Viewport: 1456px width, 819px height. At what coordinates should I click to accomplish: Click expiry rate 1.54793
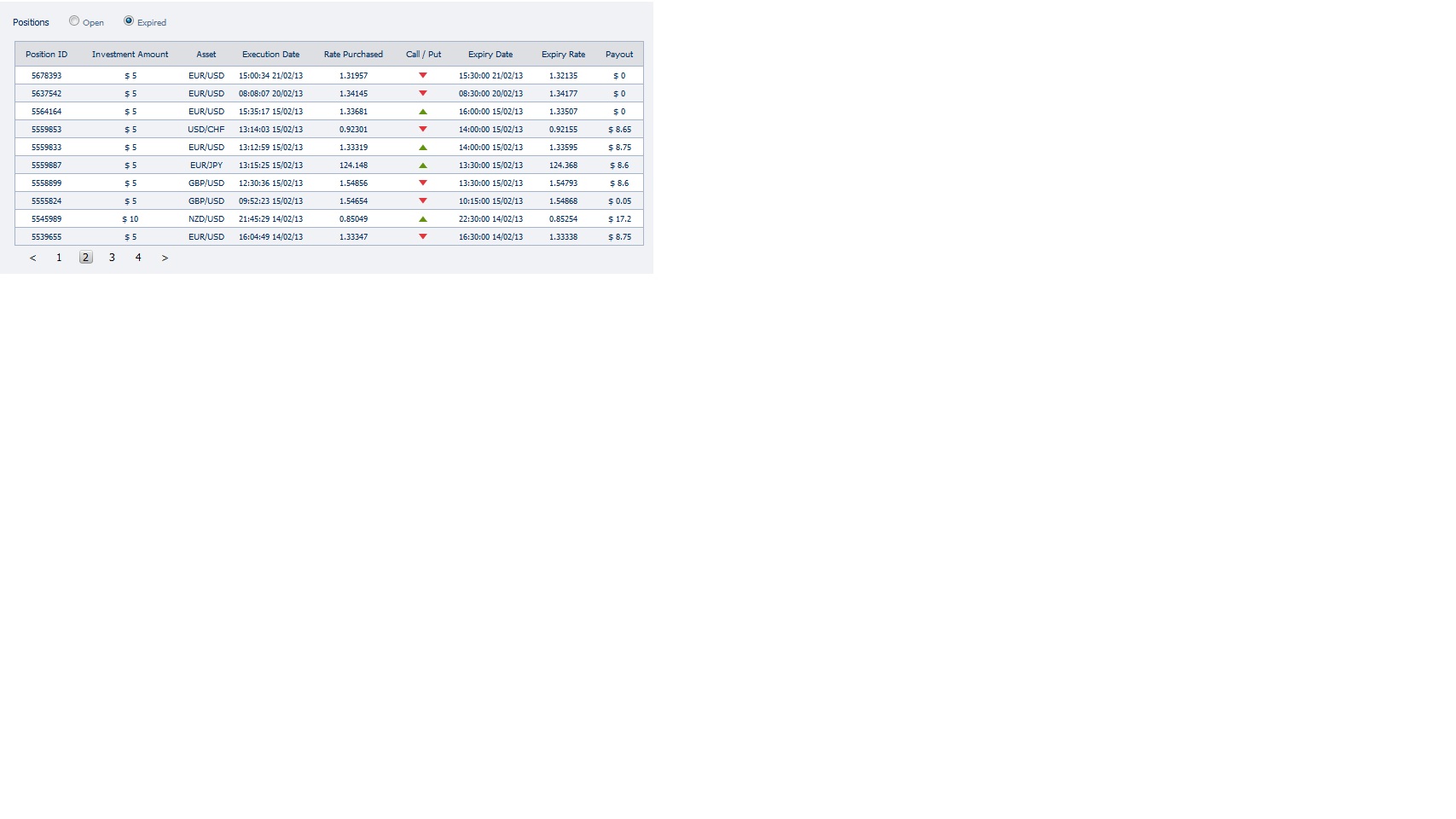[x=563, y=183]
